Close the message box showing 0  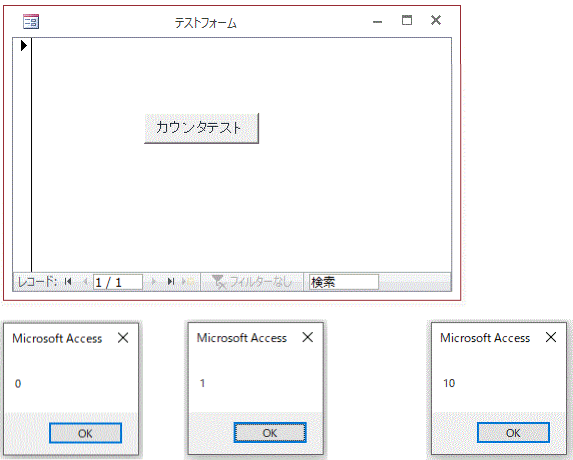123,338
